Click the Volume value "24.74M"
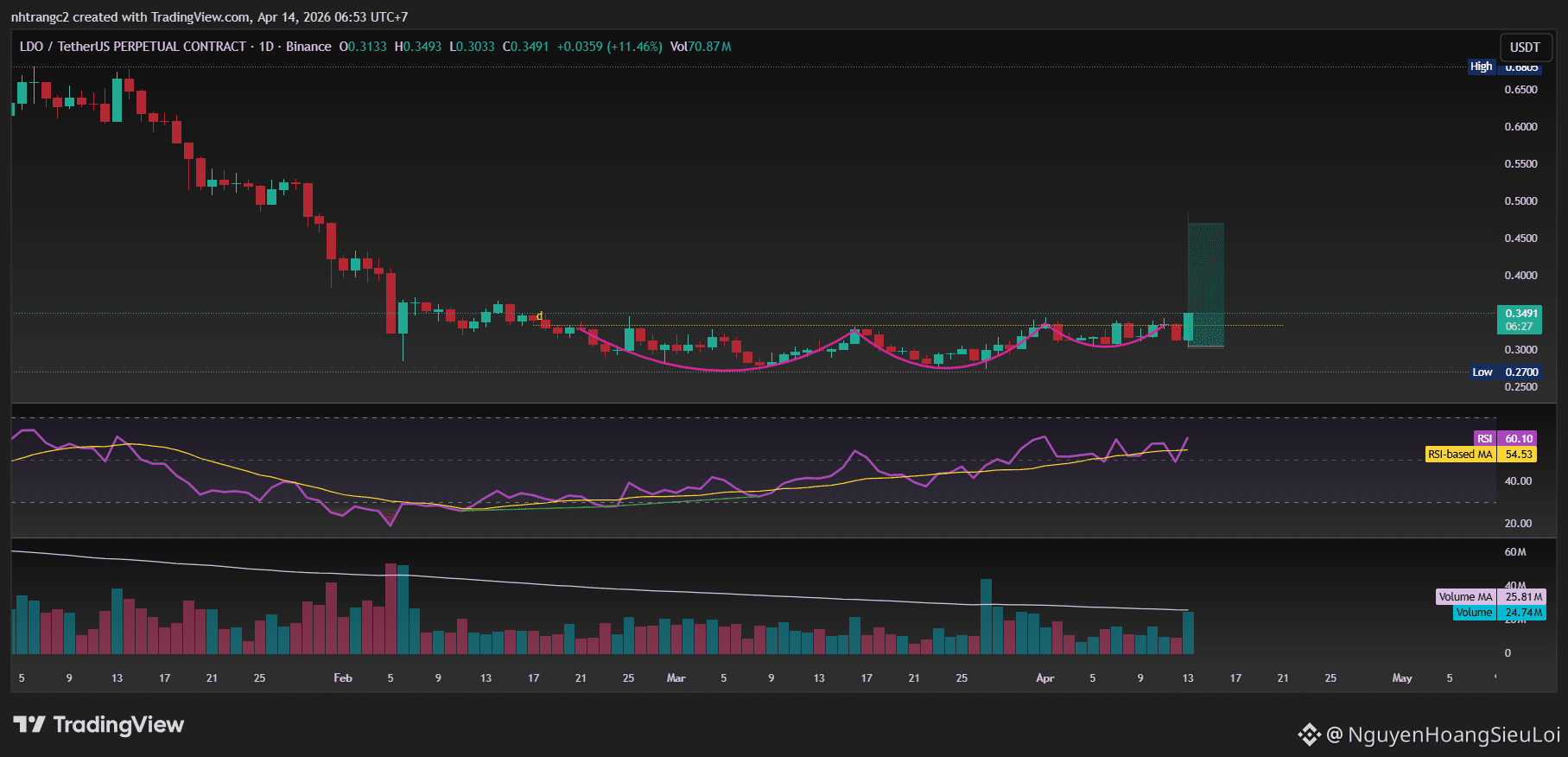 (1522, 613)
